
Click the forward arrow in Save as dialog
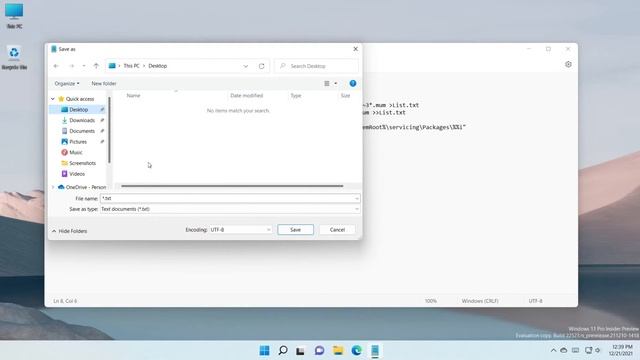click(x=71, y=66)
